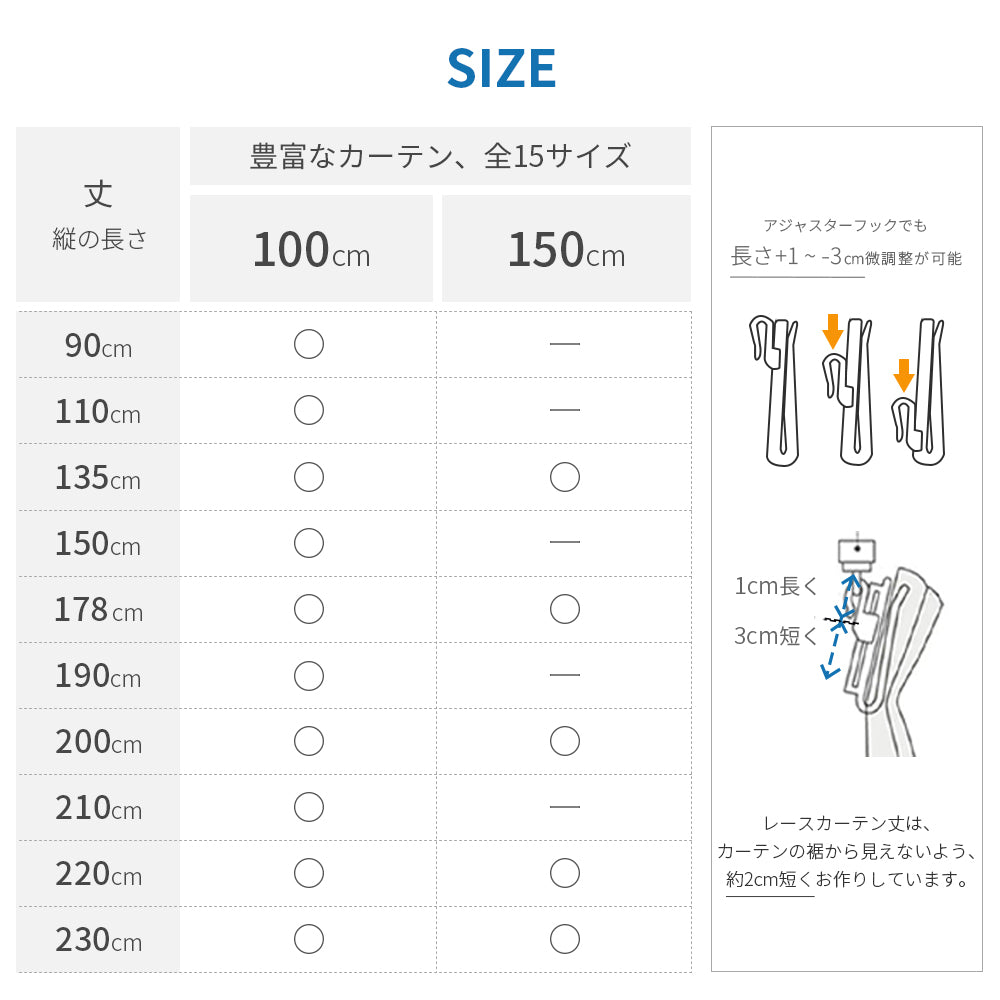Click the dash mark for 90cm length, 150cm width
This screenshot has width=1000, height=1000.
pos(565,344)
